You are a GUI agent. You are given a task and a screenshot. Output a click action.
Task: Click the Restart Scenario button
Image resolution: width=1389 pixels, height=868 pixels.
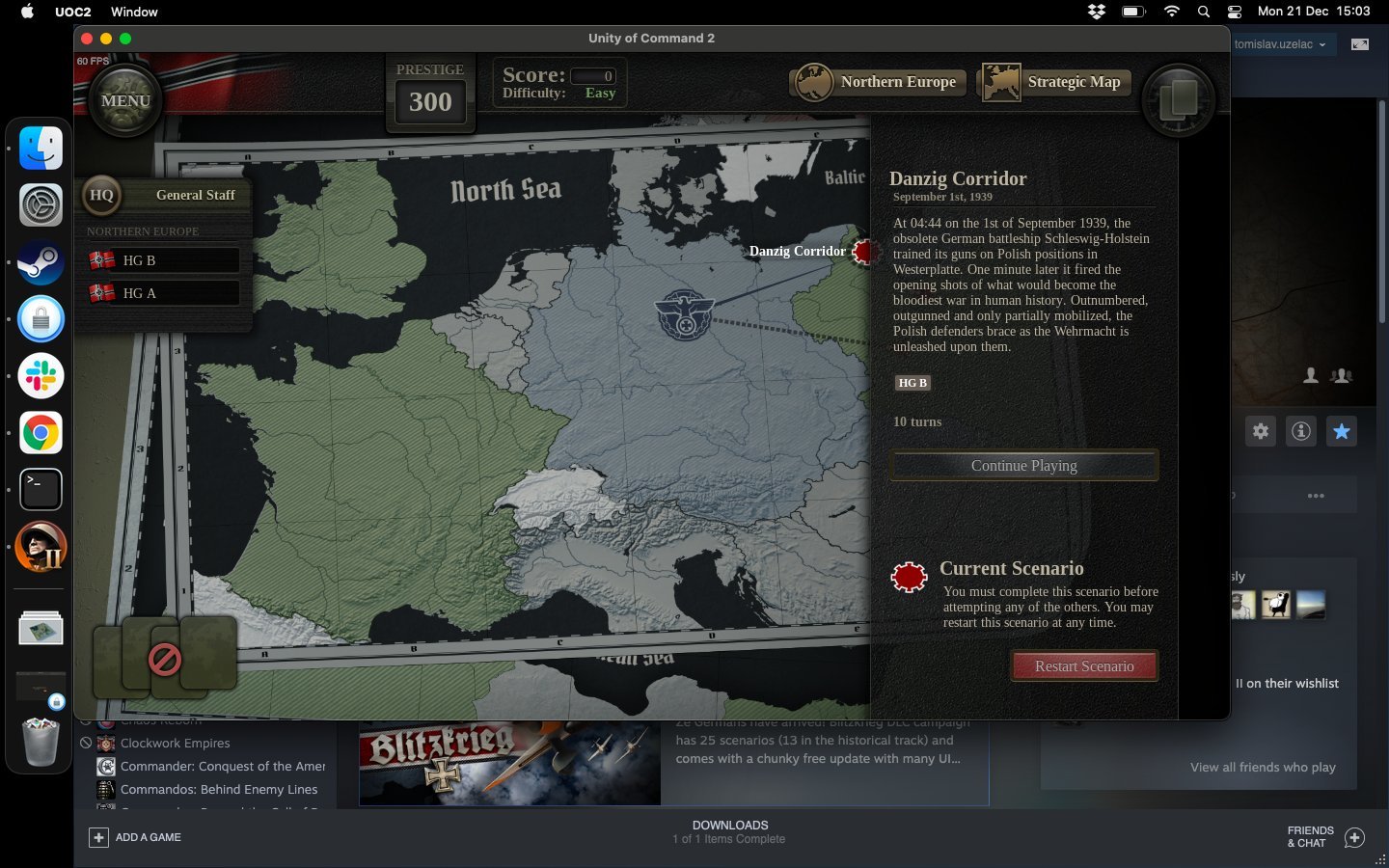coord(1084,665)
